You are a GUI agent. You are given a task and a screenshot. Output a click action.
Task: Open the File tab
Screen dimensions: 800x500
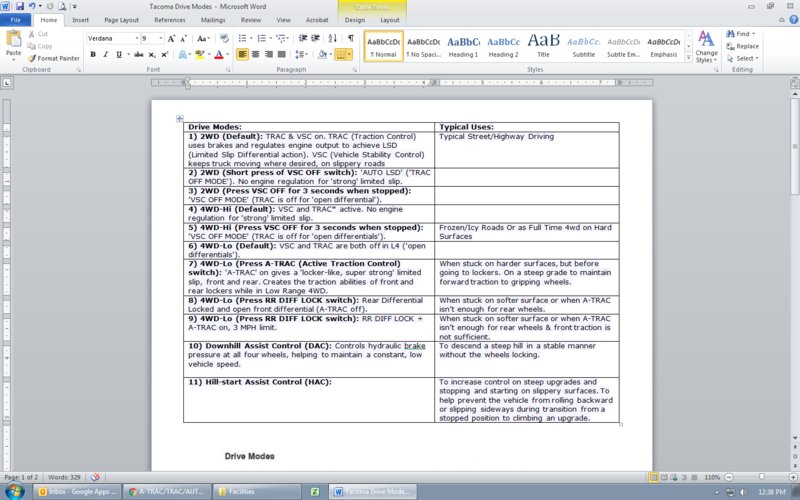16,20
